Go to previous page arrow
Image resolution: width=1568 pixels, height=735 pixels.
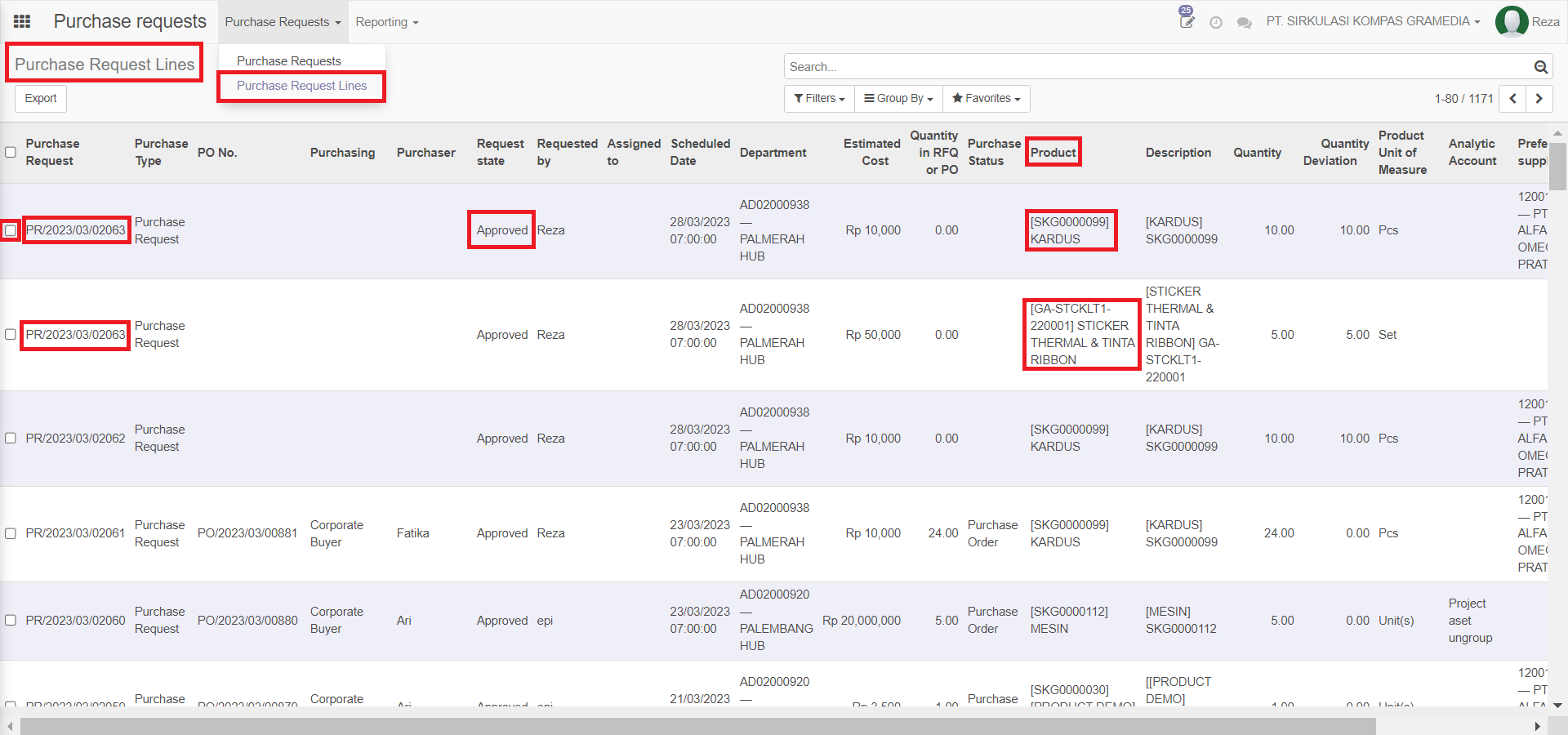tap(1513, 99)
